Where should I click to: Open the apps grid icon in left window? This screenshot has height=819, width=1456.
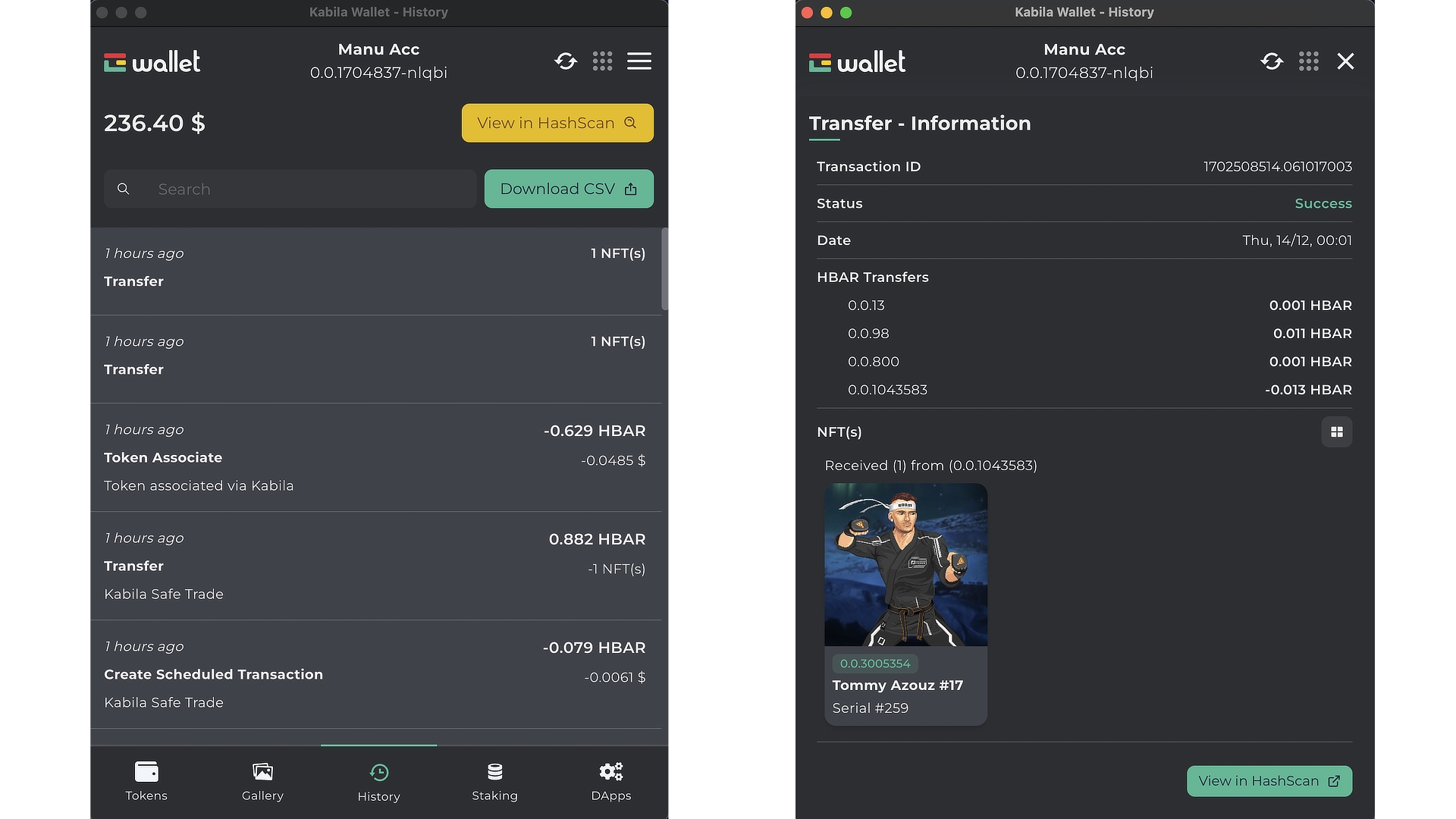[602, 61]
